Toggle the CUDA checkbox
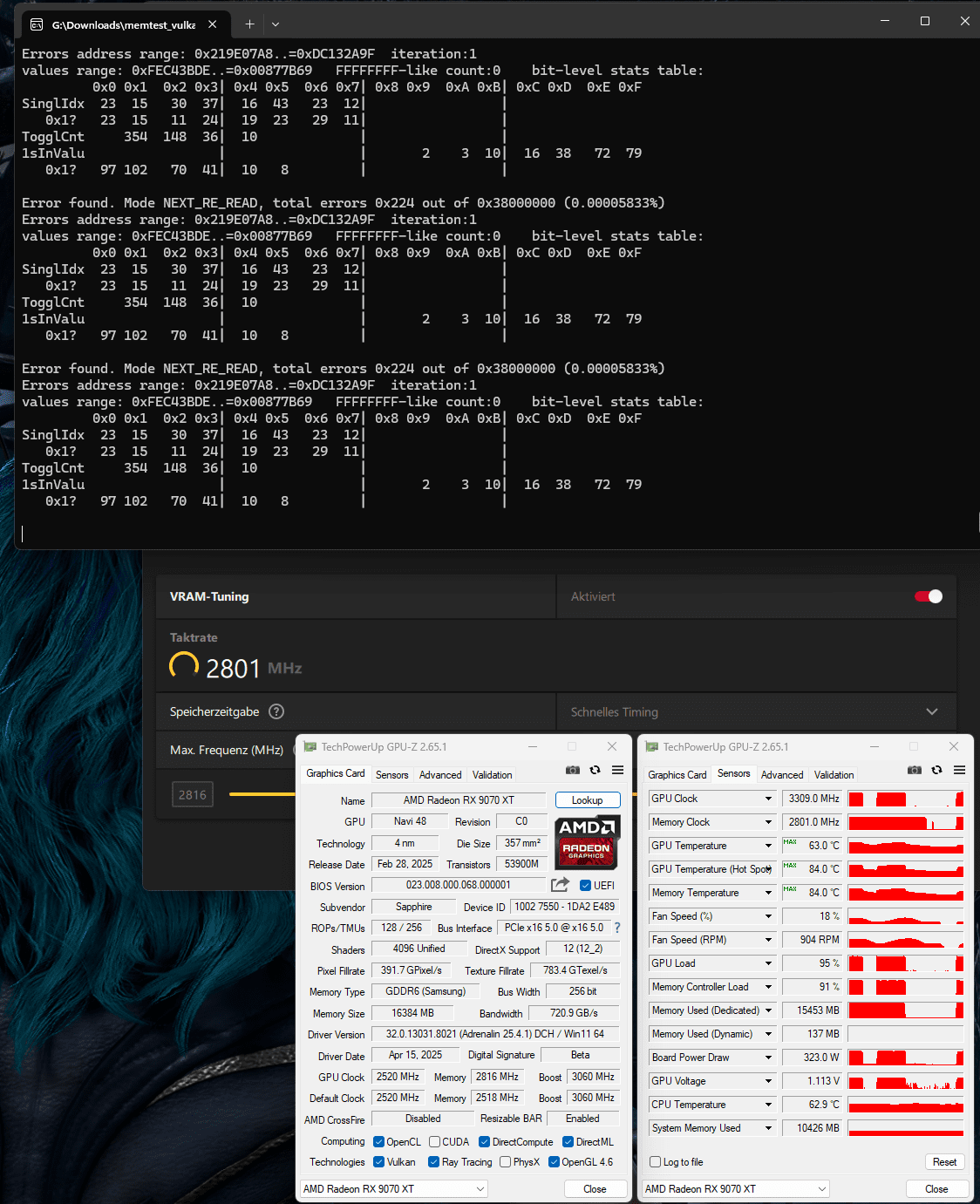This screenshot has height=1204, width=980. click(x=434, y=1141)
